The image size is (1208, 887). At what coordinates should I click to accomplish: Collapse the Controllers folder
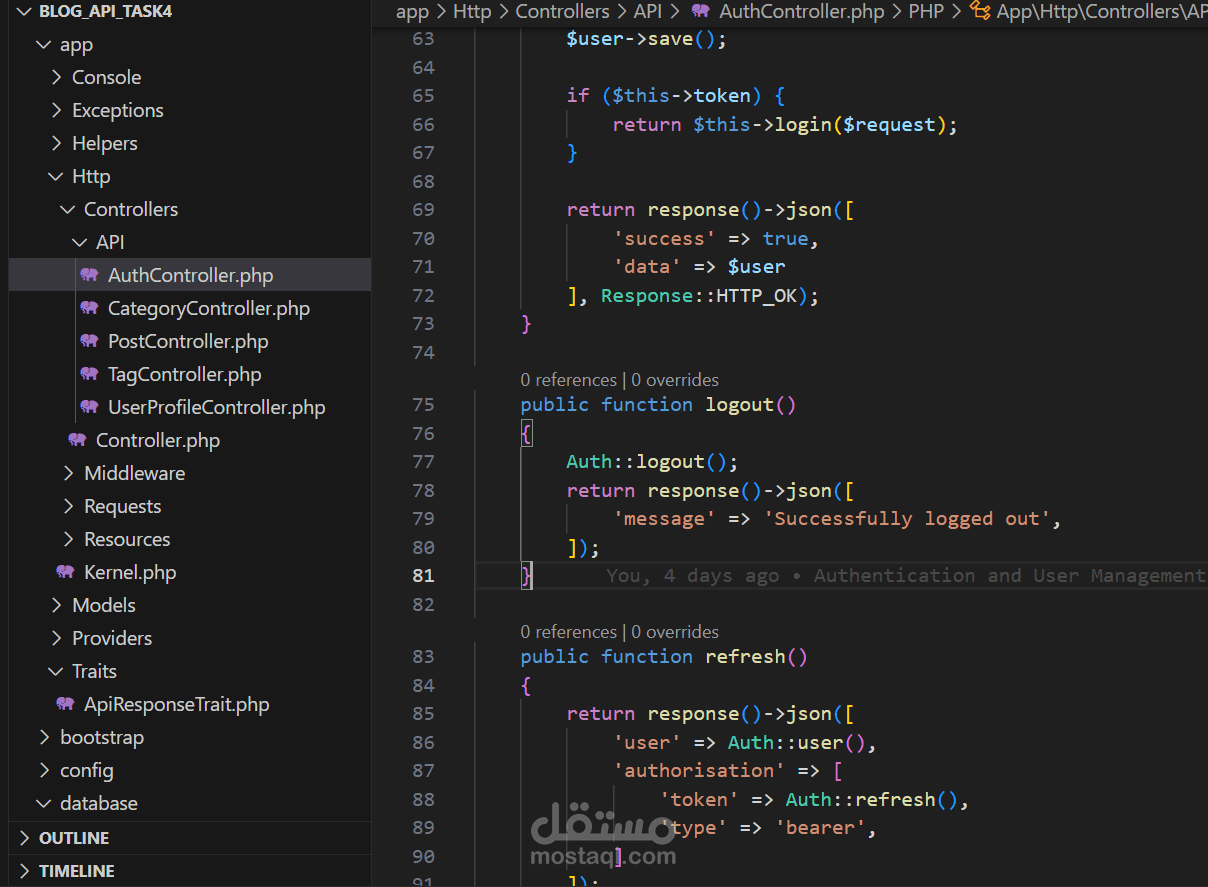click(x=67, y=209)
